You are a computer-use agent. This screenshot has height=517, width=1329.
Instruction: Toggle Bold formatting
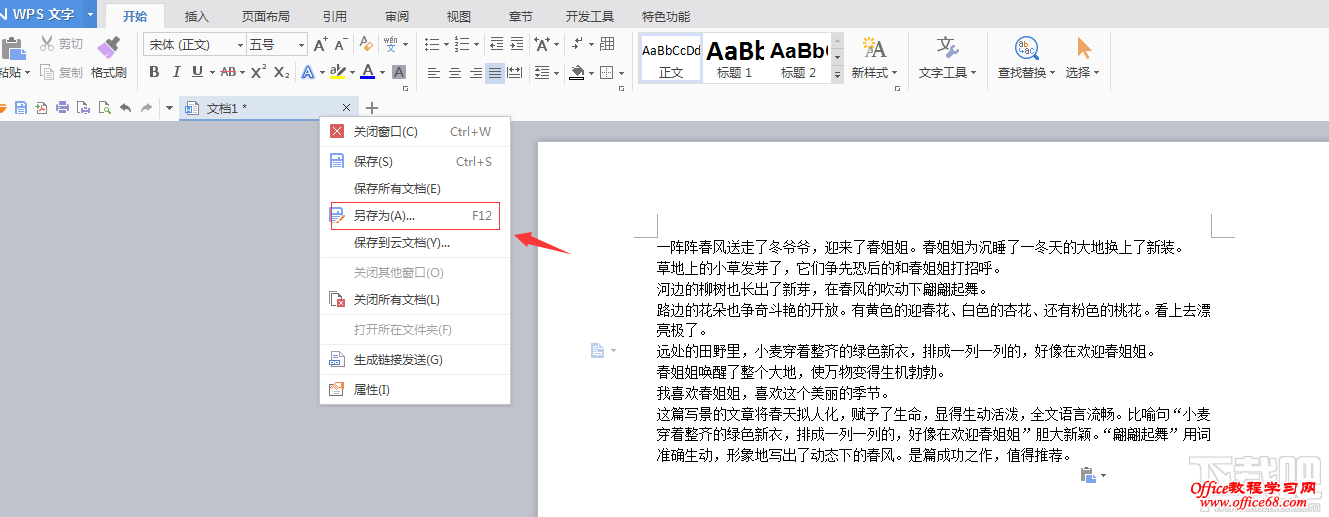154,72
